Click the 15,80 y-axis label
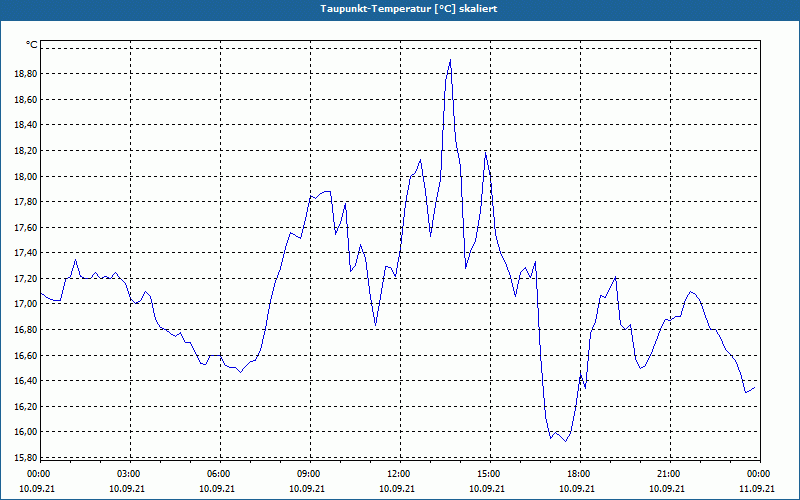 (x=26, y=458)
